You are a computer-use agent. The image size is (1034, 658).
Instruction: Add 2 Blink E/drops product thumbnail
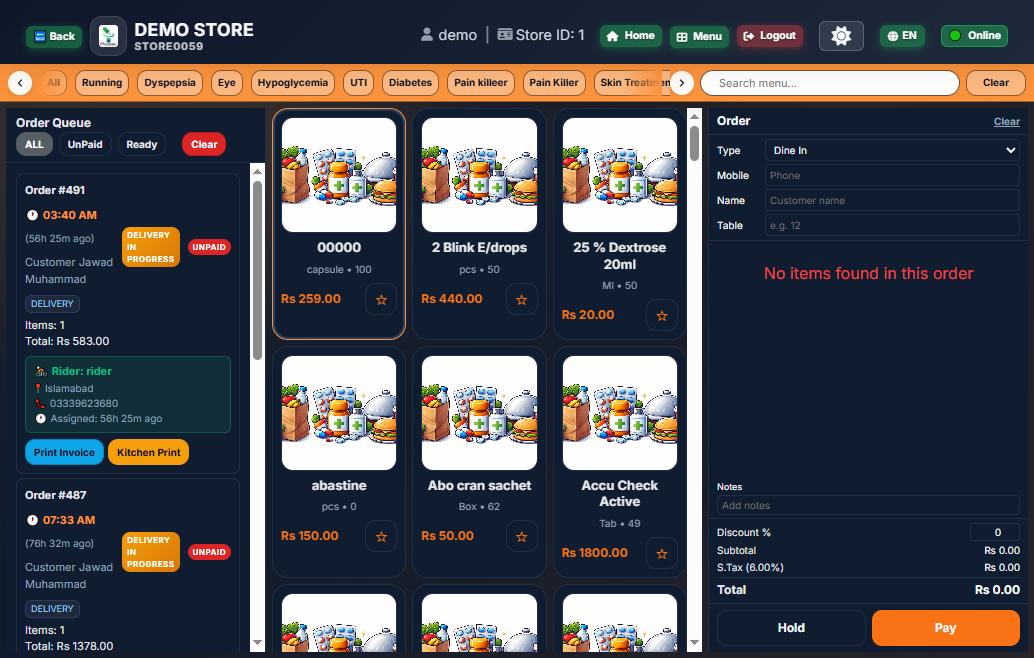click(x=479, y=175)
